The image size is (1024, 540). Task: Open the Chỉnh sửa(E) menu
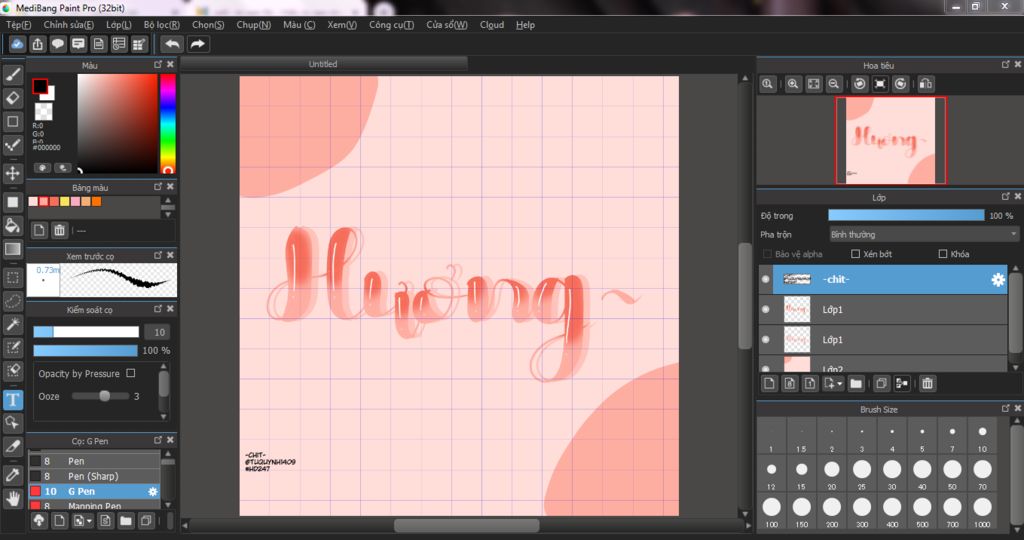click(x=69, y=25)
